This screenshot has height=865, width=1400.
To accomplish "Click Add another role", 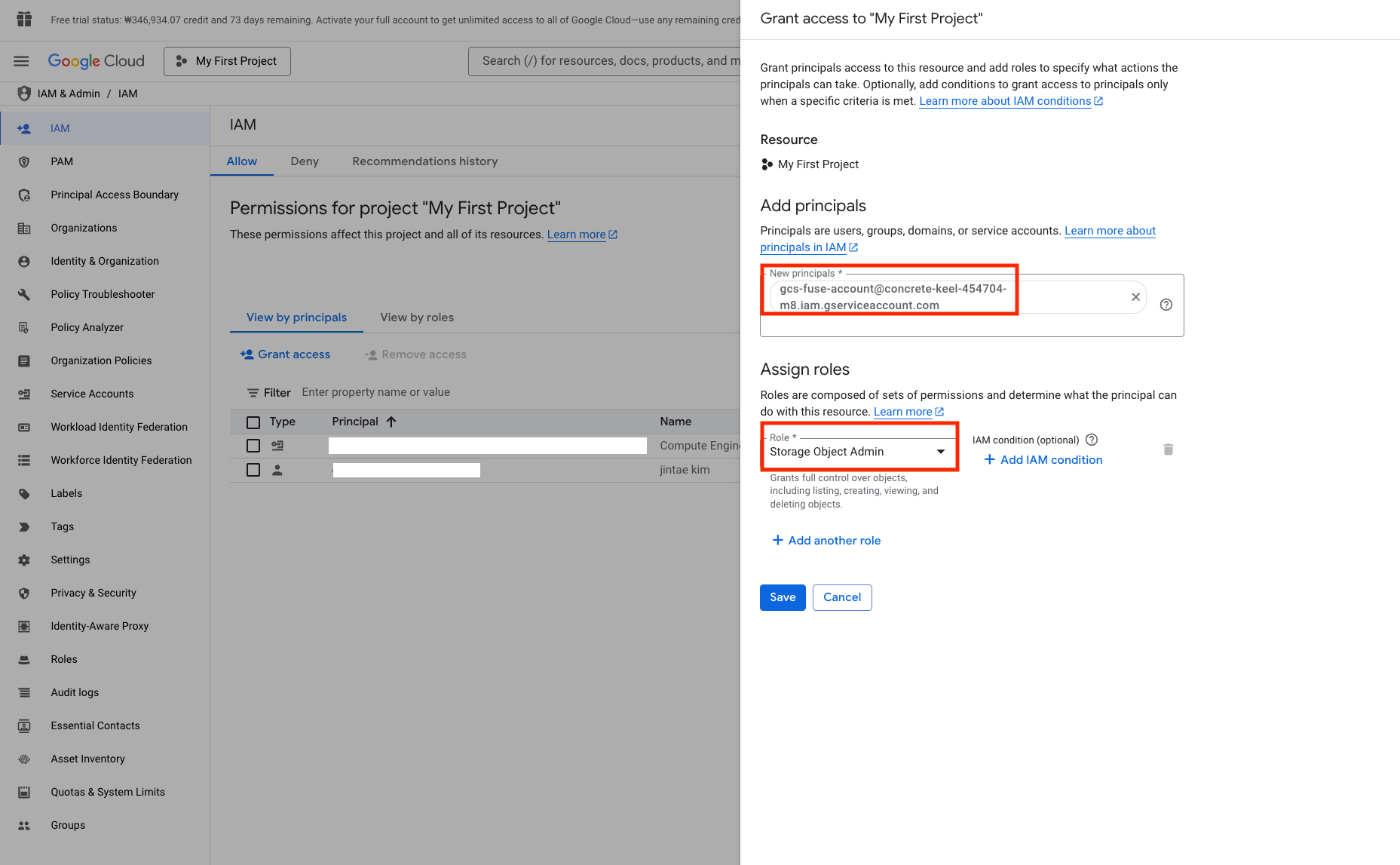I will click(x=826, y=541).
